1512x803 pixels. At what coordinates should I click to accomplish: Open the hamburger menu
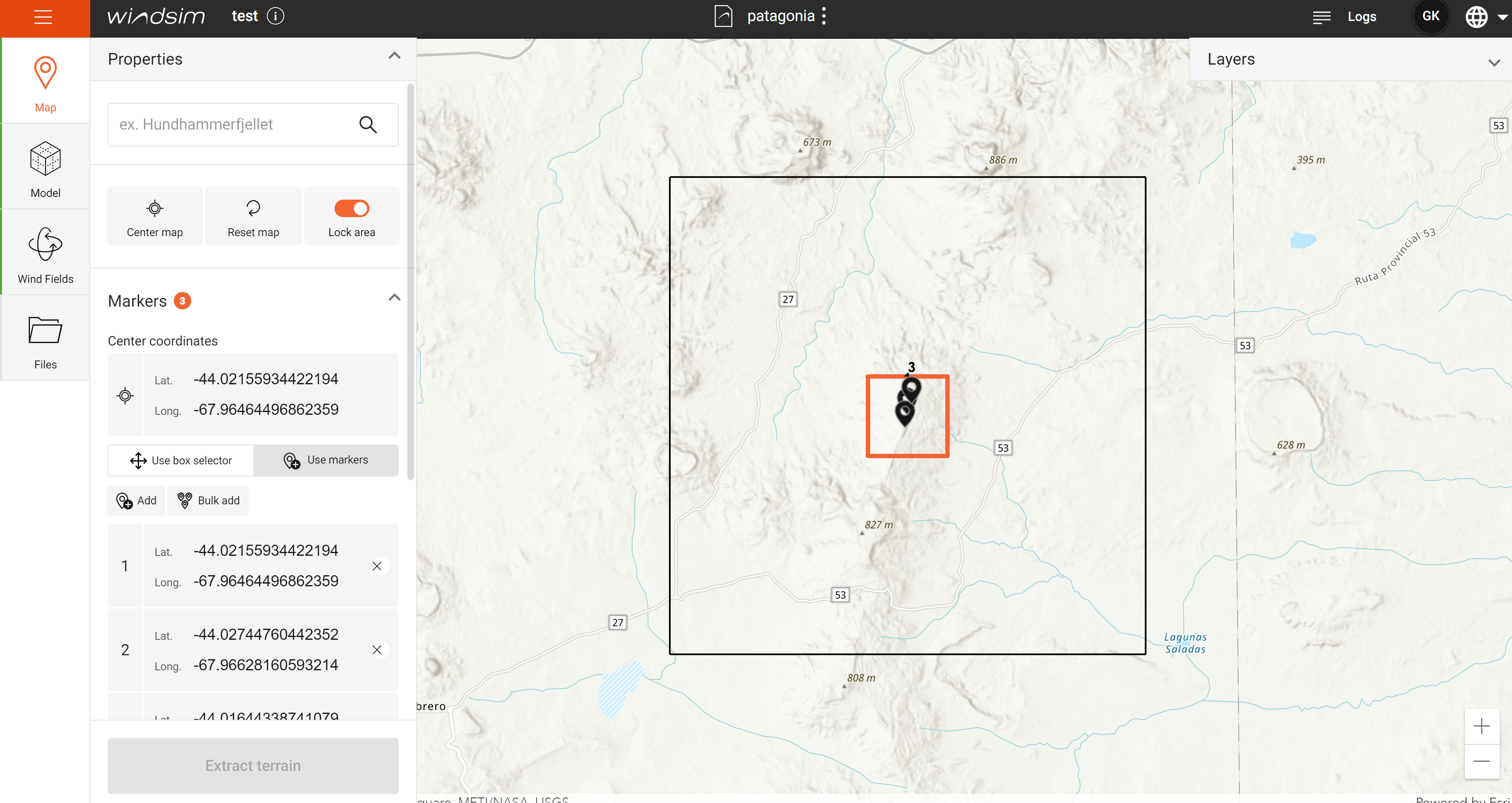43,17
